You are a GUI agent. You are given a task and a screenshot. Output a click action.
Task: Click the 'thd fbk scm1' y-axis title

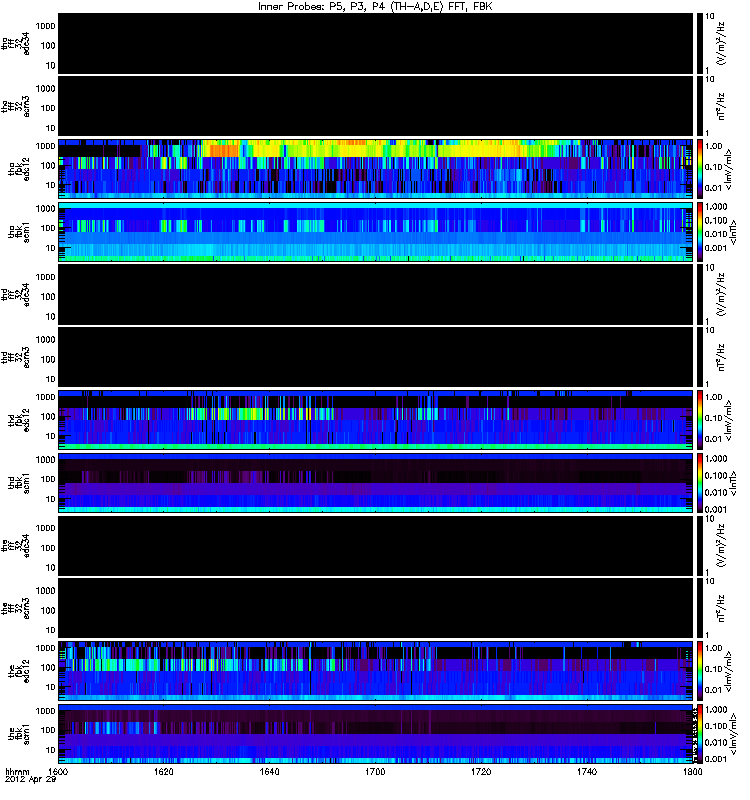tap(19, 483)
